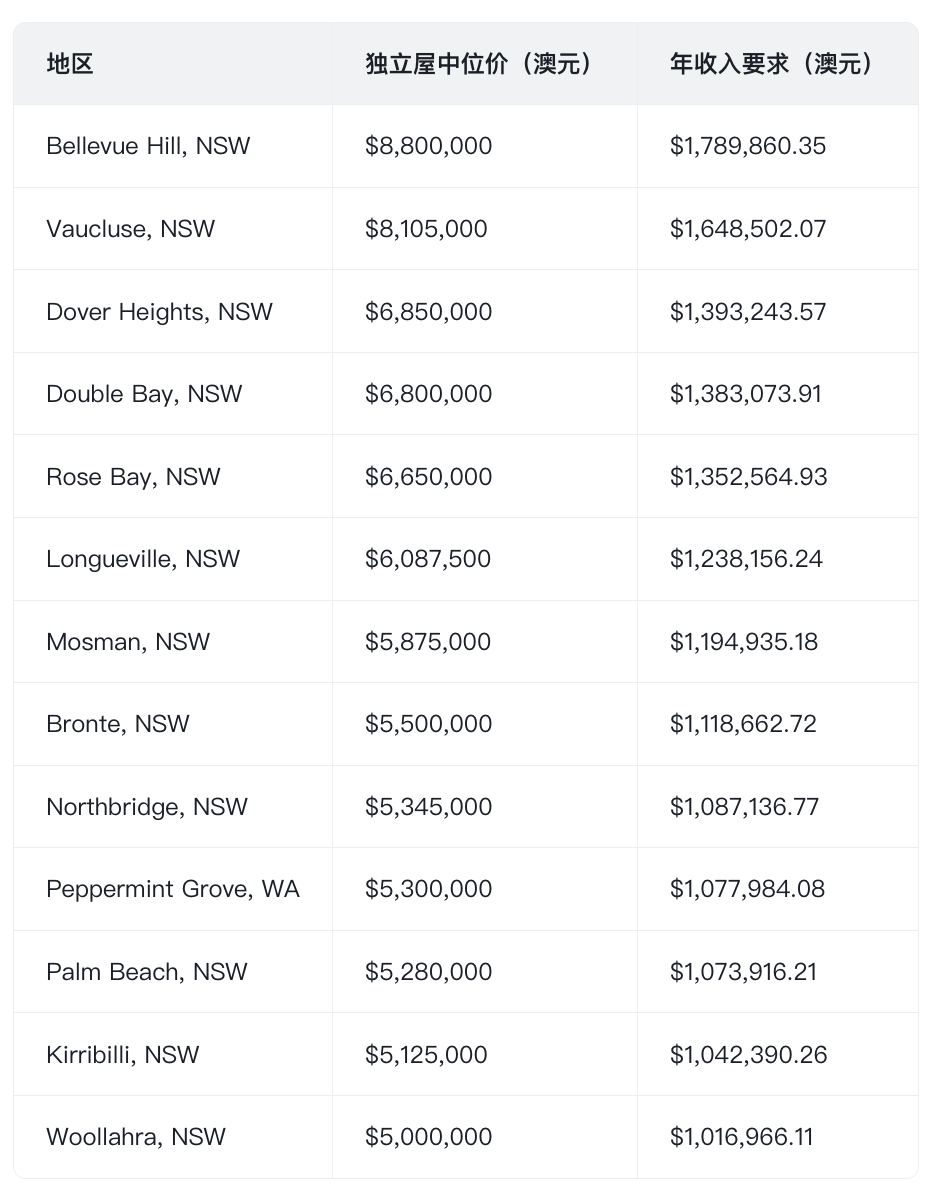Click the Kirribilli, NSW cell
This screenshot has width=938, height=1196.
click(x=122, y=1055)
